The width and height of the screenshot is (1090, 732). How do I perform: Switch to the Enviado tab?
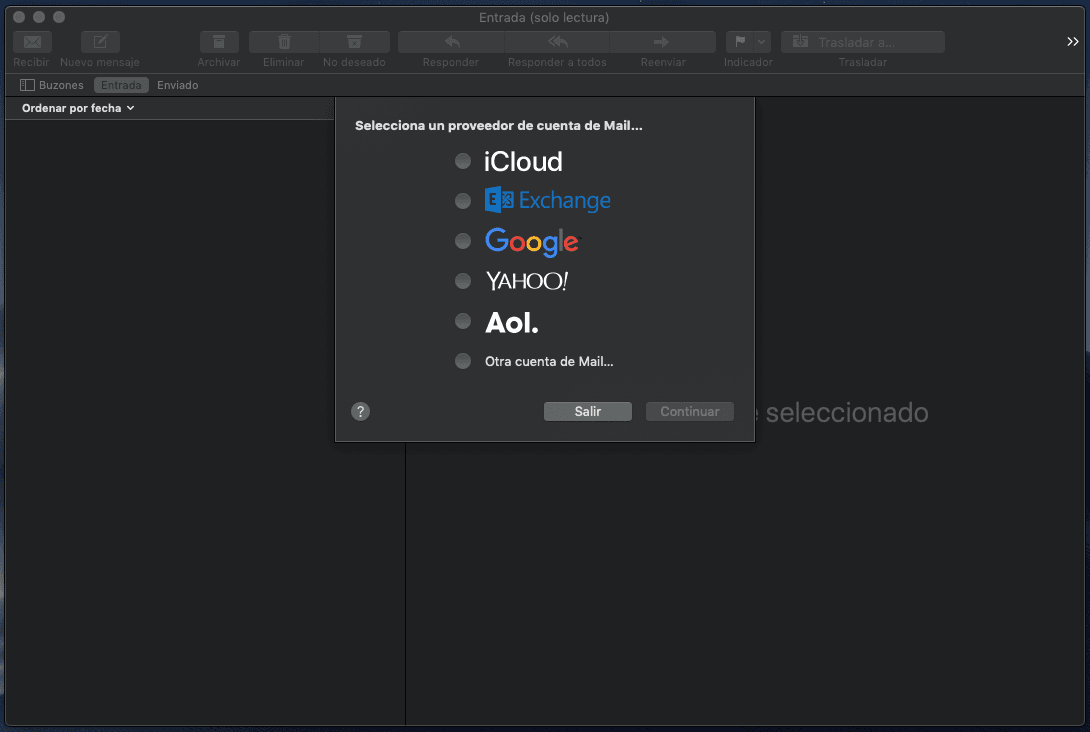point(178,85)
